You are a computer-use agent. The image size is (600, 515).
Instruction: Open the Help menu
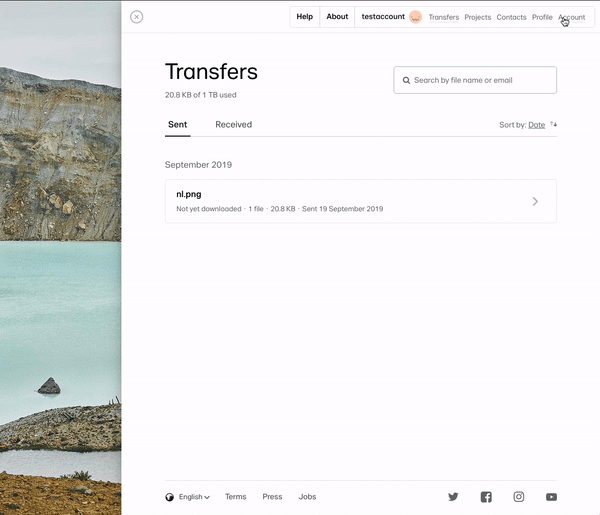click(305, 17)
